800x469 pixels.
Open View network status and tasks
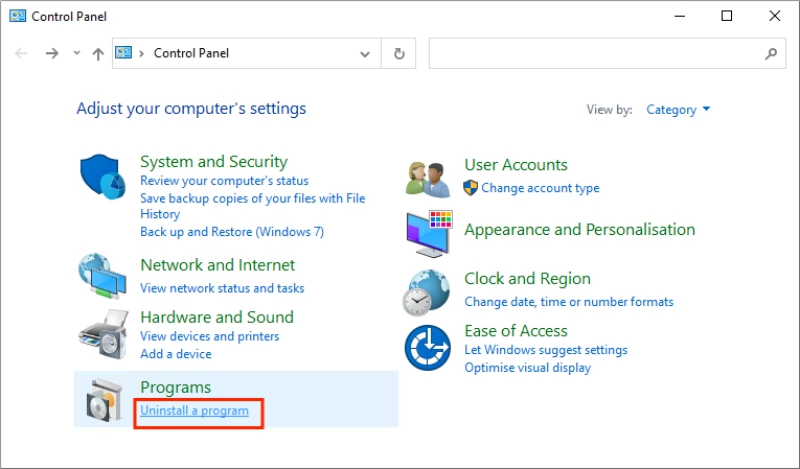tap(222, 288)
